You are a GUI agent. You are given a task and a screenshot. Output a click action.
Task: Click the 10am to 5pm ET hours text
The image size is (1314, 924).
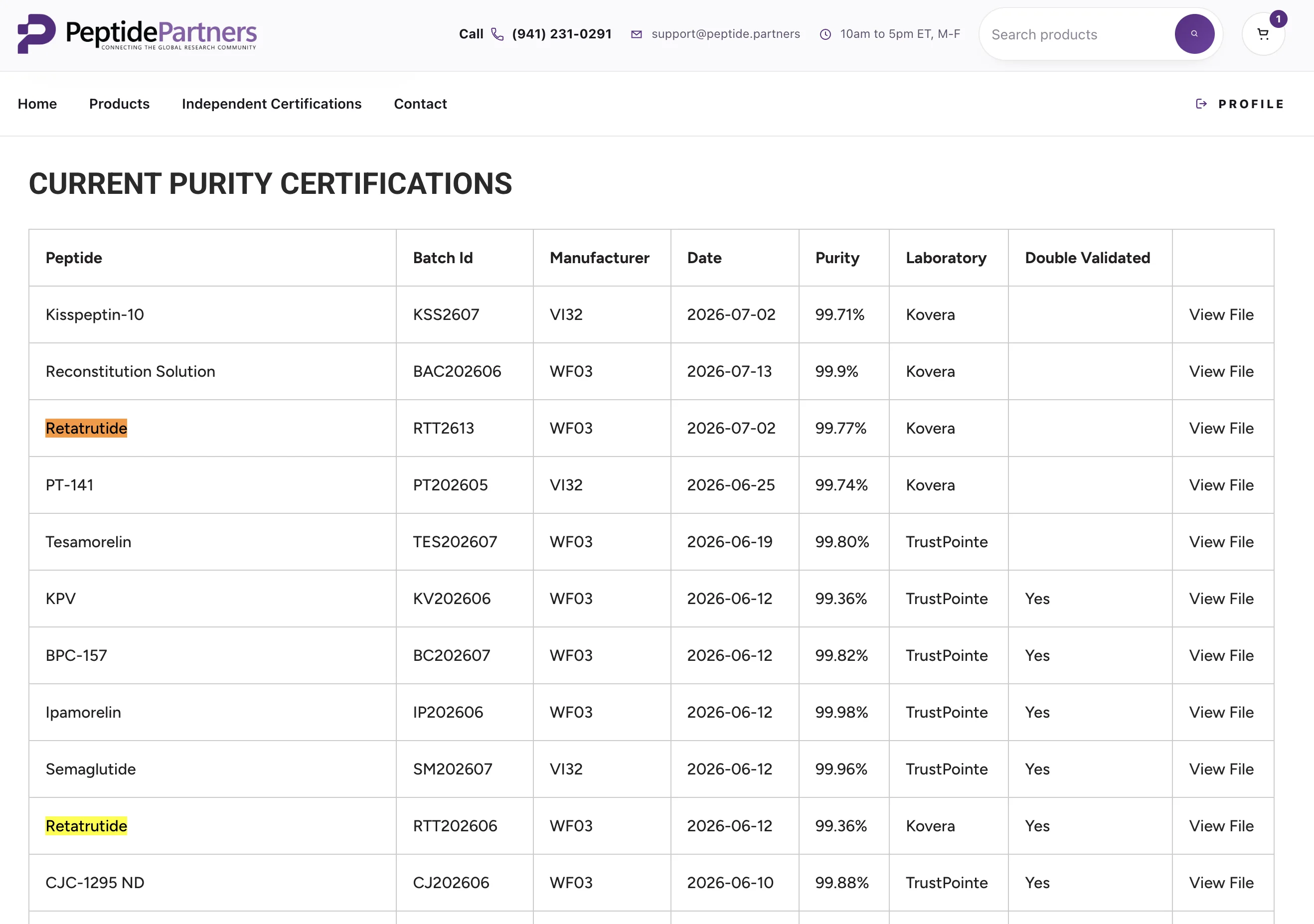pyautogui.click(x=900, y=34)
